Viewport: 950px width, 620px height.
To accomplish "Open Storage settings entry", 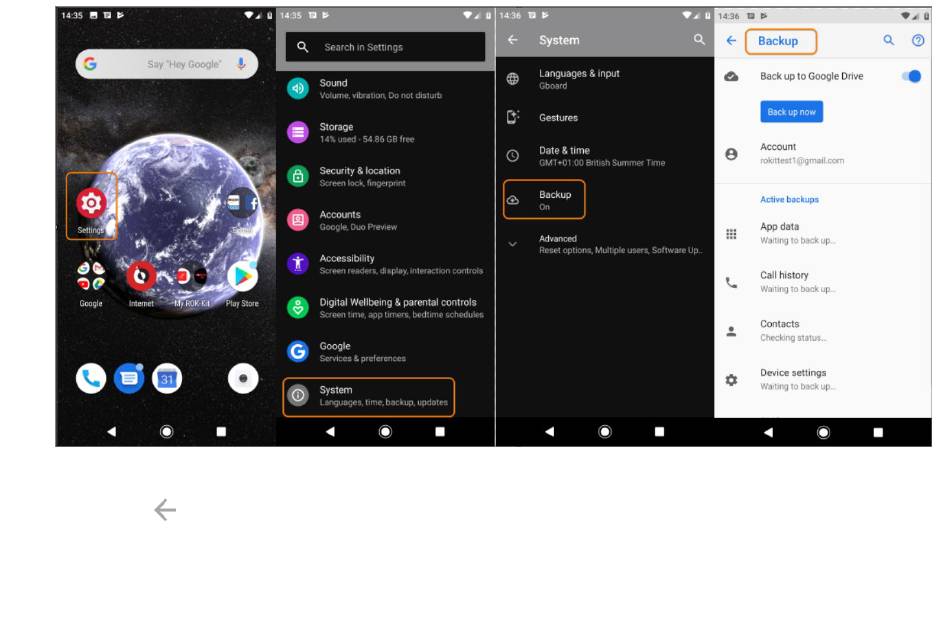I will tap(385, 132).
